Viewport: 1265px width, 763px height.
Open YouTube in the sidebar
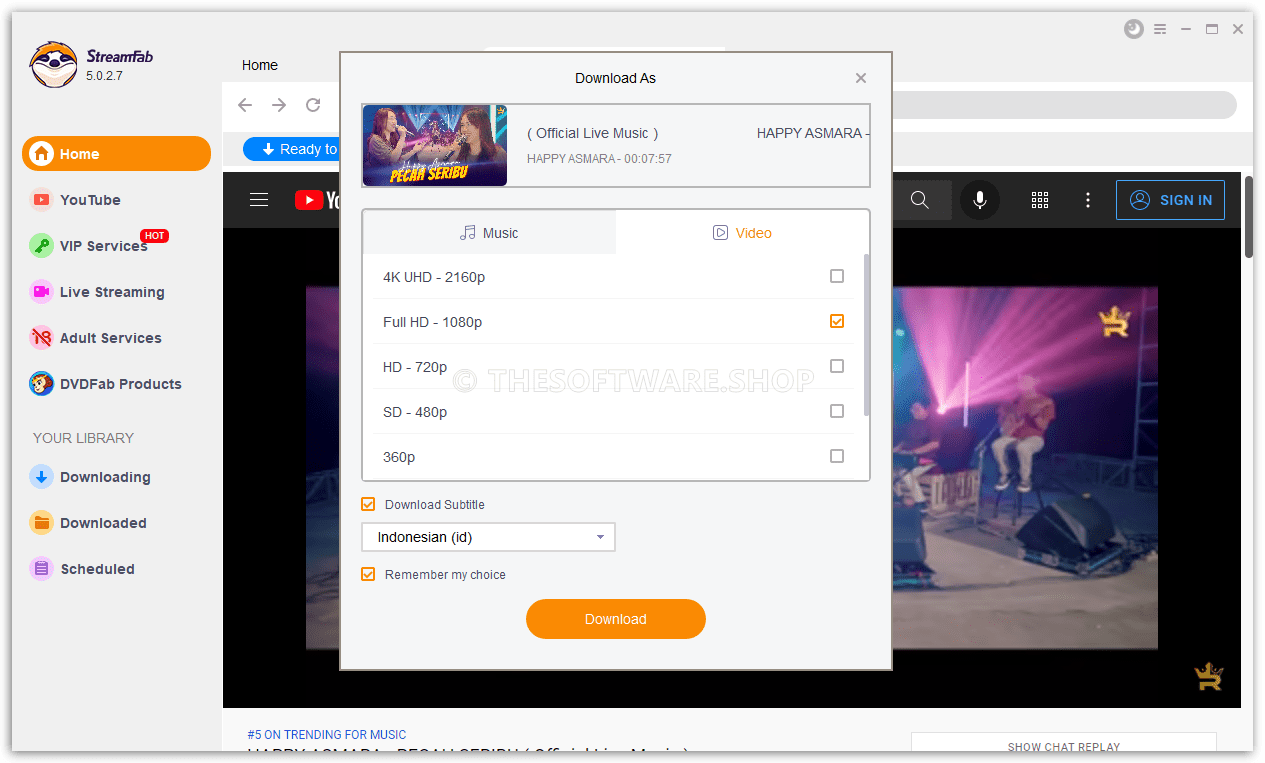pos(90,200)
